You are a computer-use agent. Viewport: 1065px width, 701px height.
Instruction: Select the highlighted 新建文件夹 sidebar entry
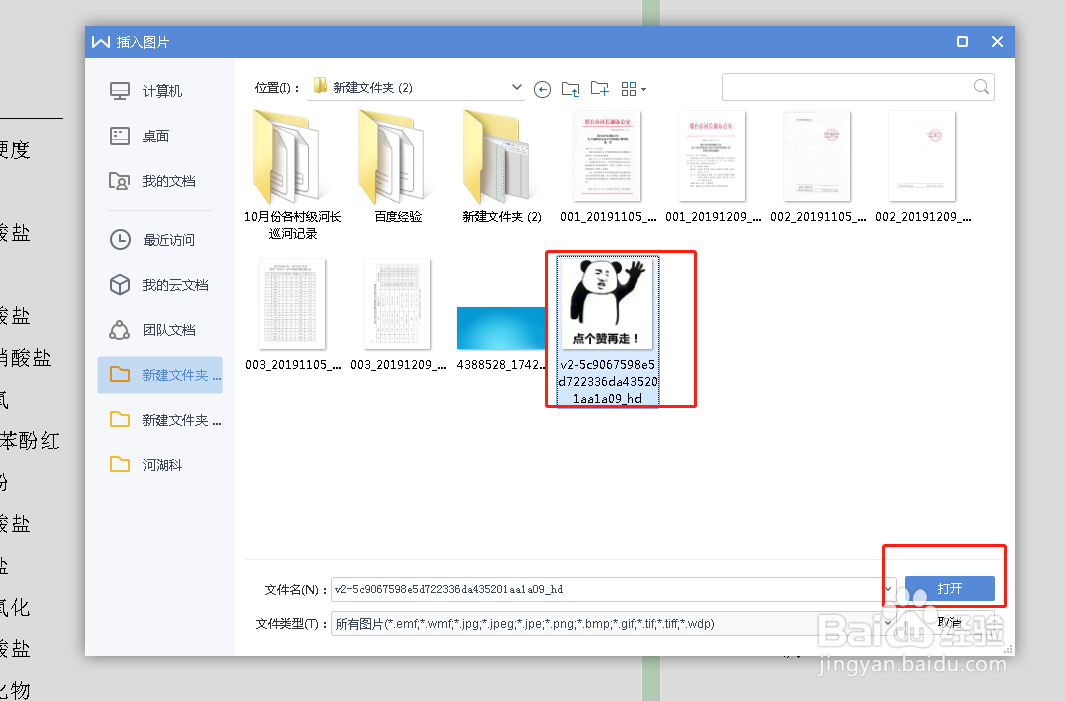[160, 375]
